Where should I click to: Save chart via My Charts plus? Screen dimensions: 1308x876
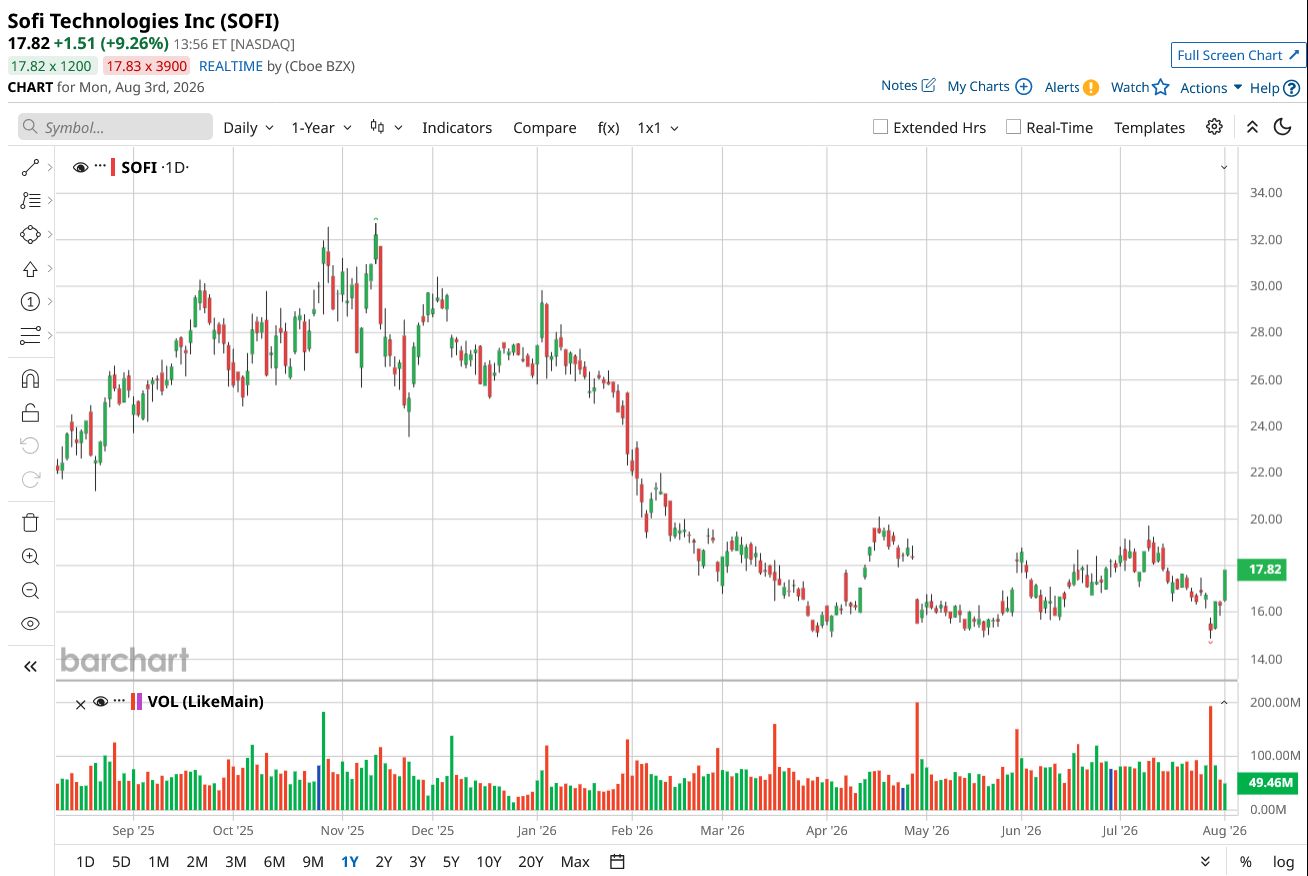click(1024, 86)
